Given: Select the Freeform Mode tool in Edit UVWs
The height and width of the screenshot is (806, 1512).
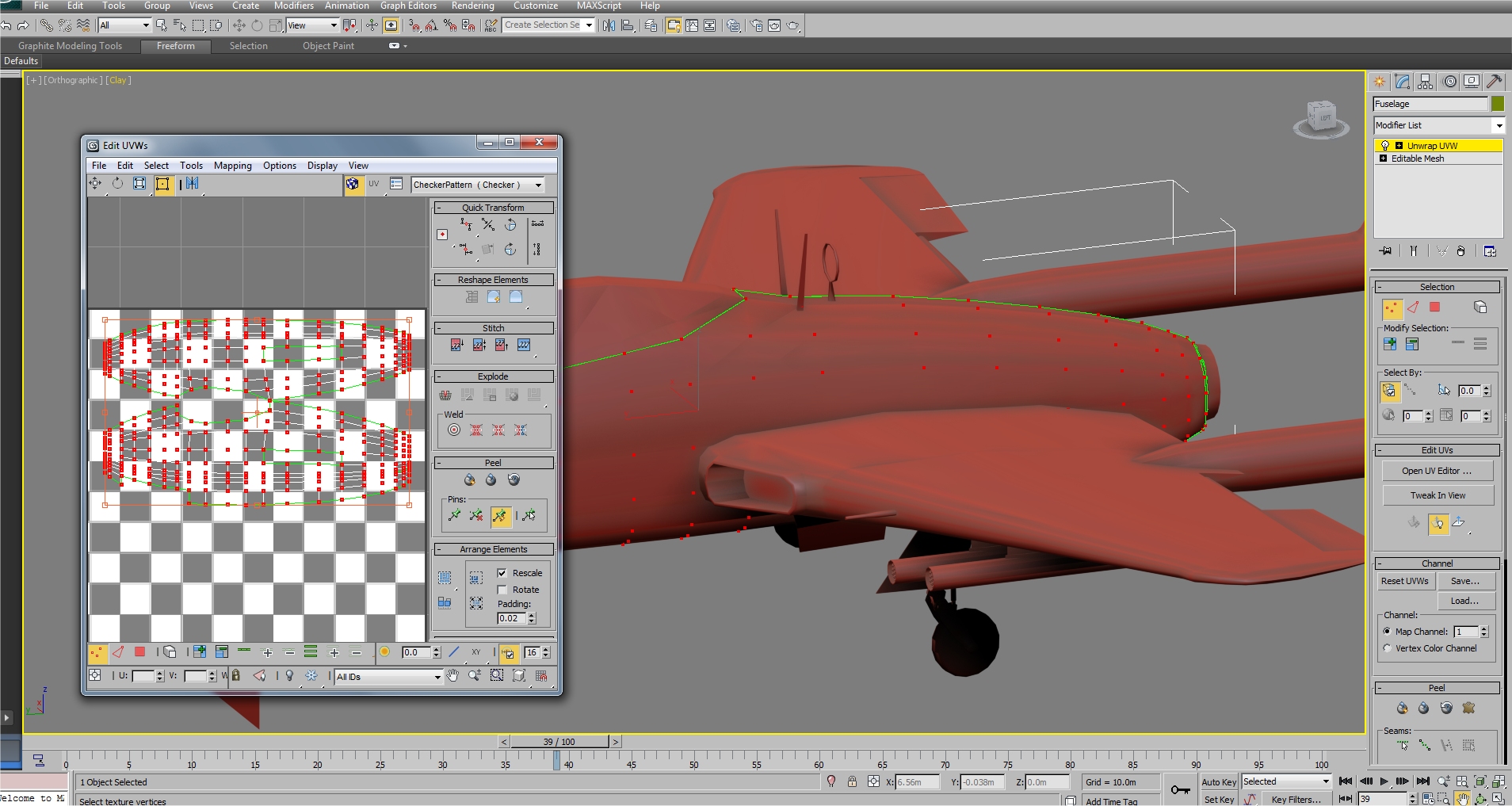Looking at the screenshot, I should coord(163,184).
